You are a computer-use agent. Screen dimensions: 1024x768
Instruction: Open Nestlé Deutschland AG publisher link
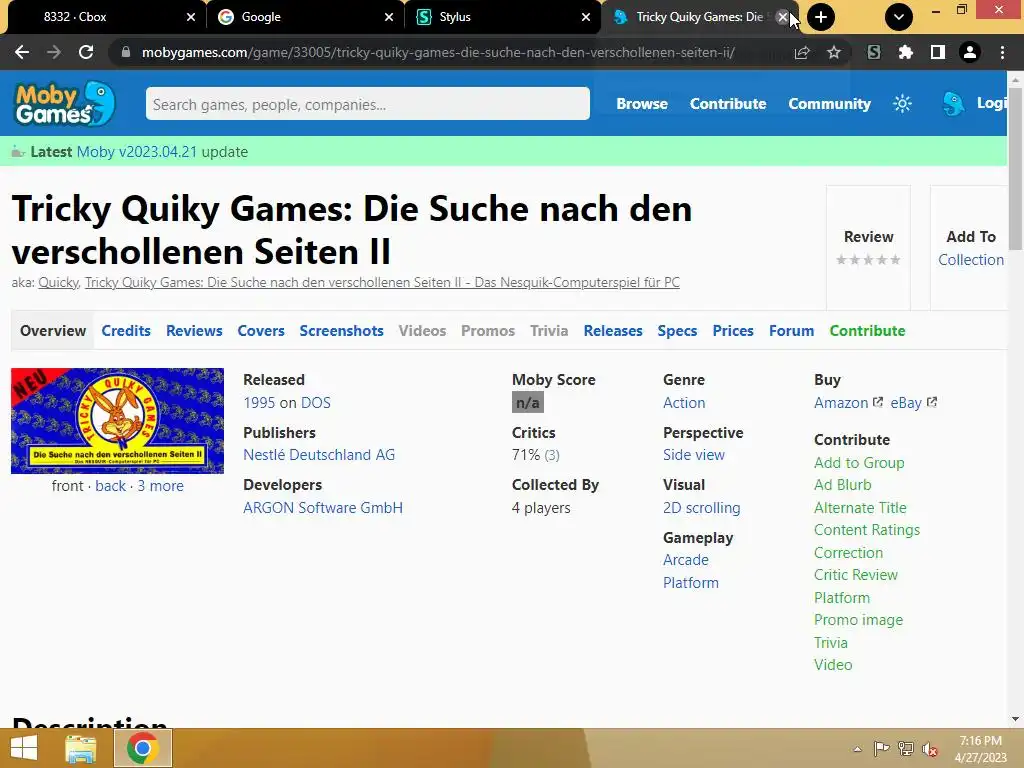(x=319, y=455)
